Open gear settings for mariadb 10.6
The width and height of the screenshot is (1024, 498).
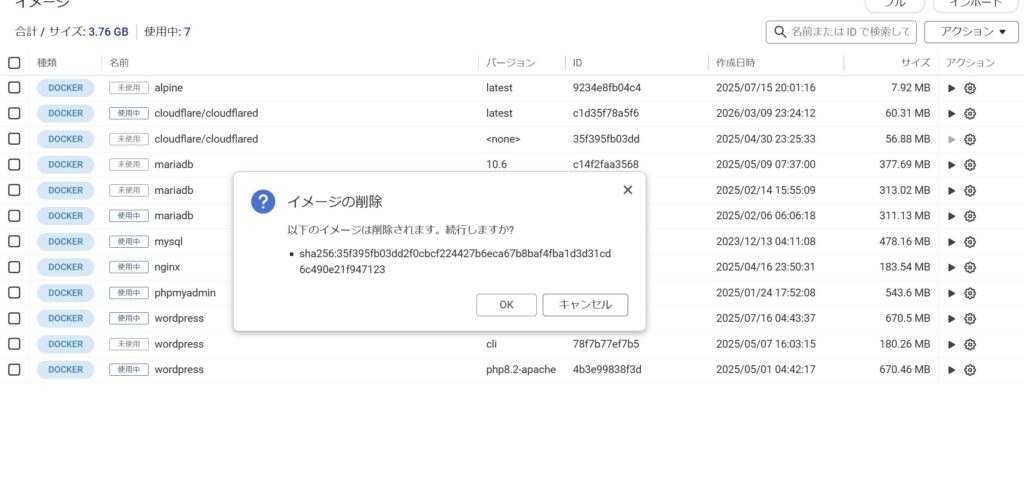(970, 165)
